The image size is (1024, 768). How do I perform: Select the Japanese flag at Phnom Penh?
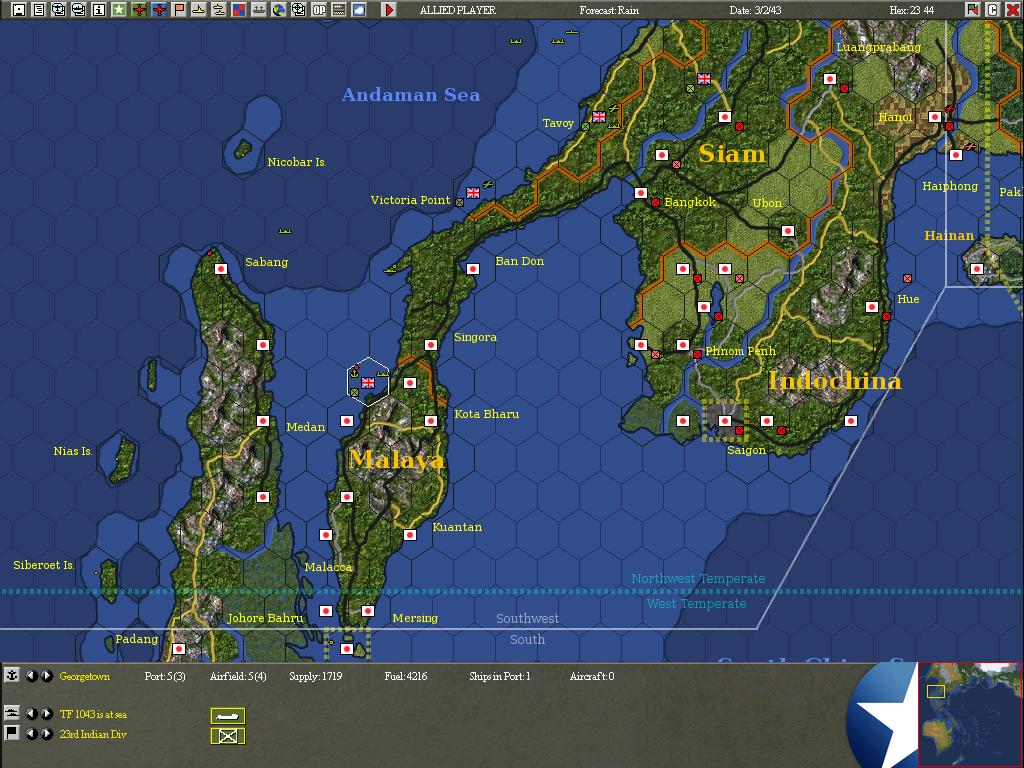click(x=683, y=345)
